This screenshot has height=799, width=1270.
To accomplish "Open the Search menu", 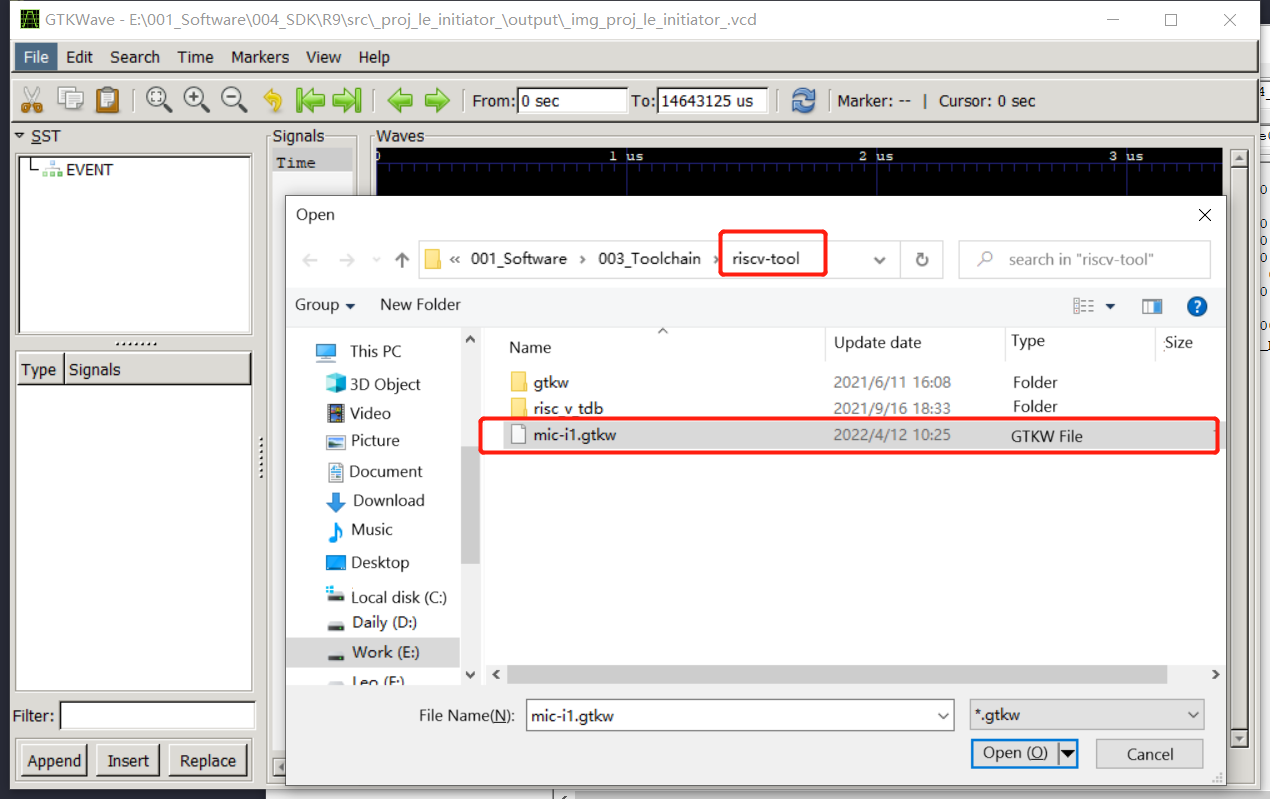I will 134,57.
